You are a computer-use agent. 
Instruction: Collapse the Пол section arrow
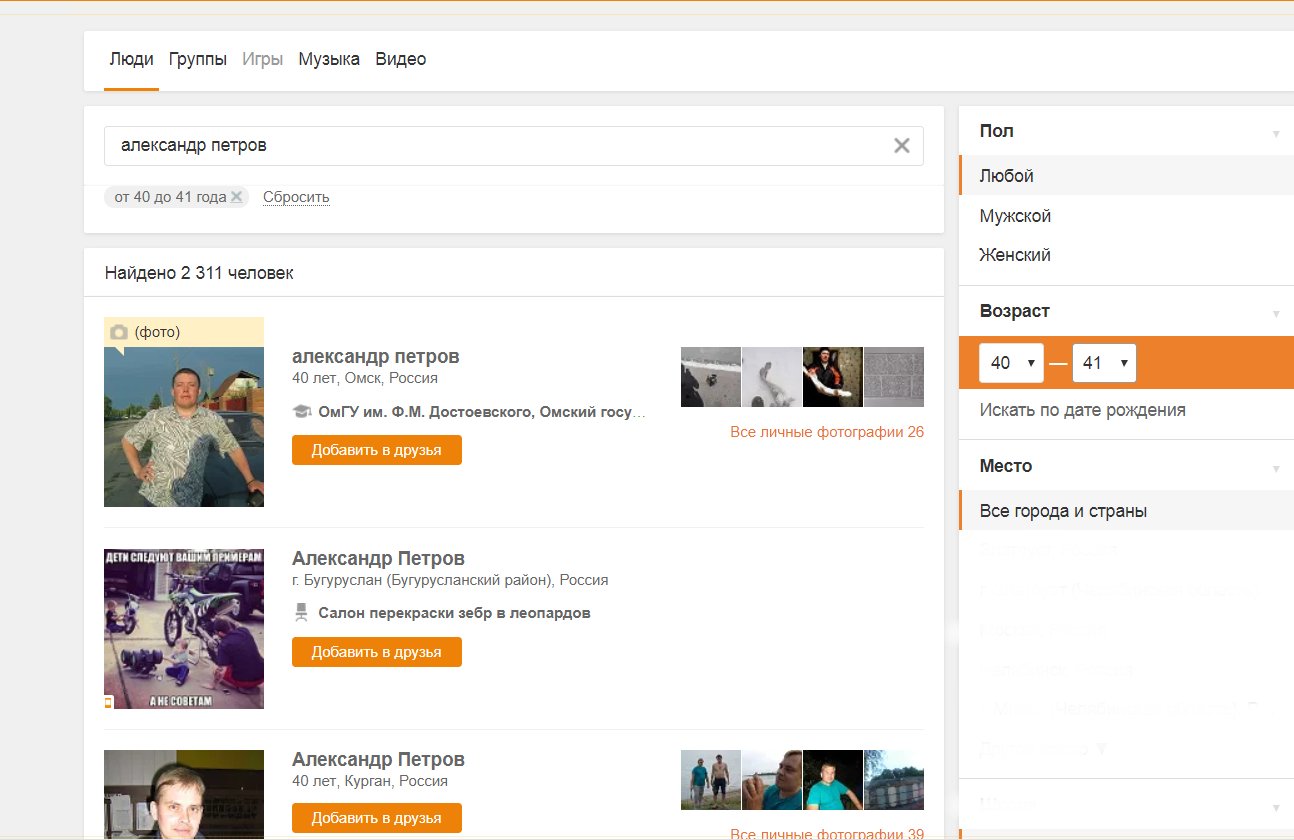point(1276,133)
